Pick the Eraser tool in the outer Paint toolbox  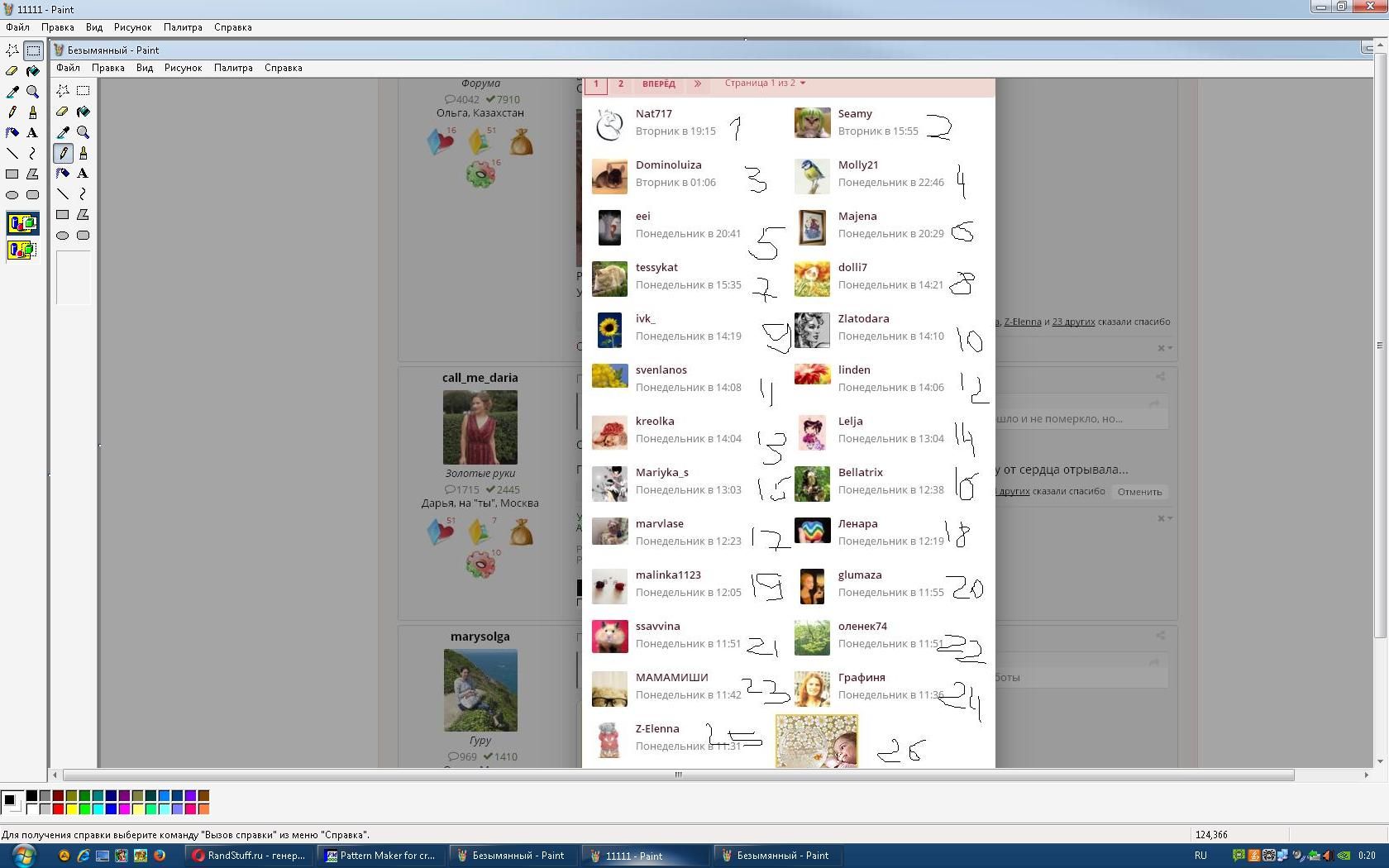click(x=12, y=71)
